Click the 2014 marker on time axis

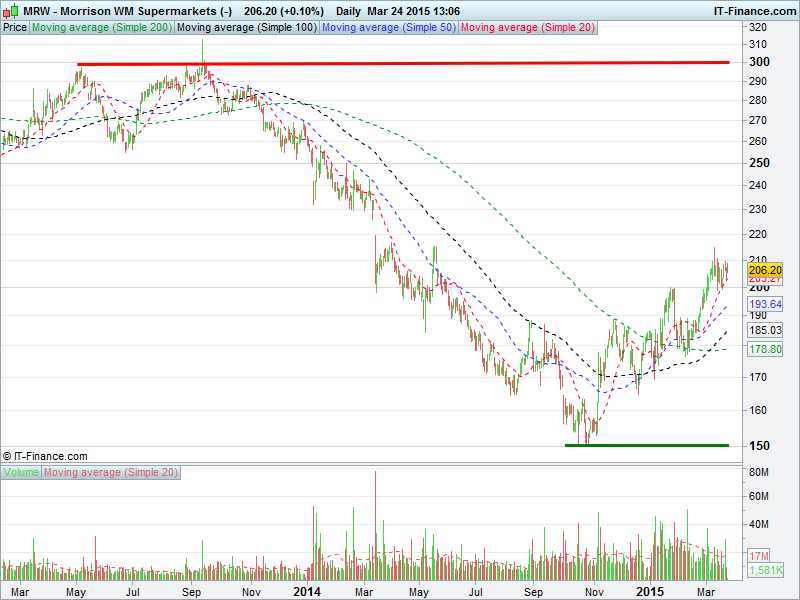[x=307, y=592]
